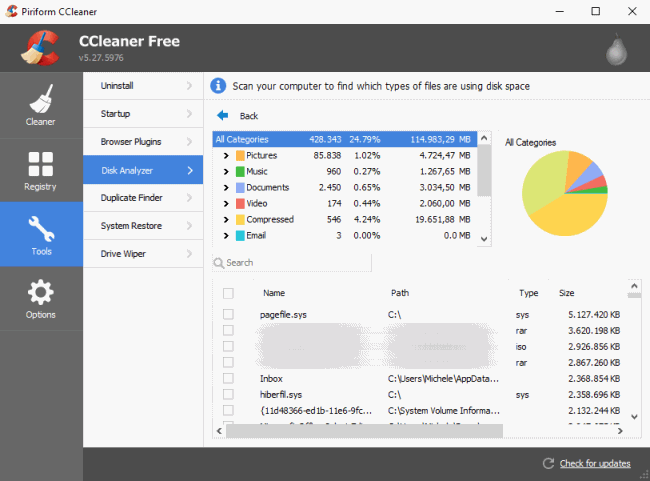Expand the Email category
This screenshot has width=650, height=481.
pos(226,236)
